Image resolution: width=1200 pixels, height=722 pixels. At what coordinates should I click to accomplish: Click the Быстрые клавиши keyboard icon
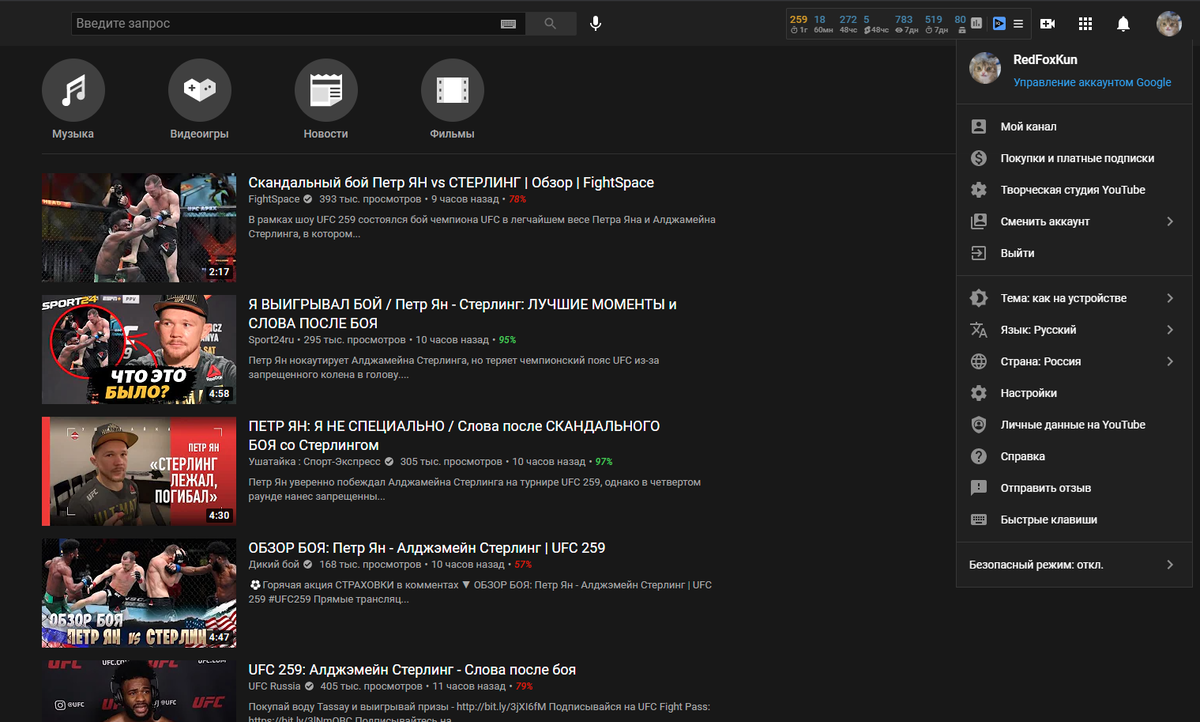coord(979,520)
